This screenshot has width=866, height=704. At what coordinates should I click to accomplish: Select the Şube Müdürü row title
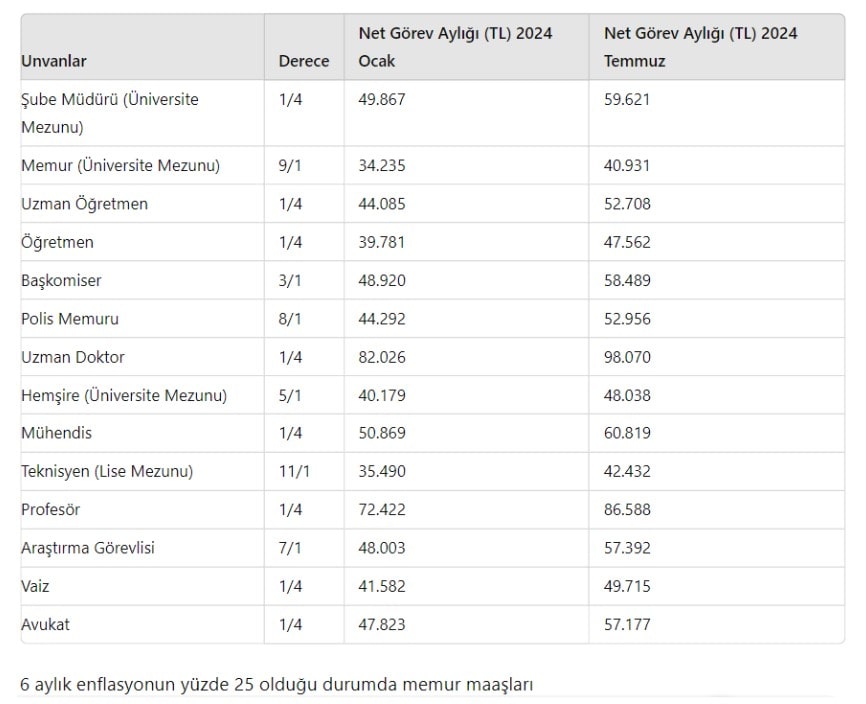pos(110,113)
